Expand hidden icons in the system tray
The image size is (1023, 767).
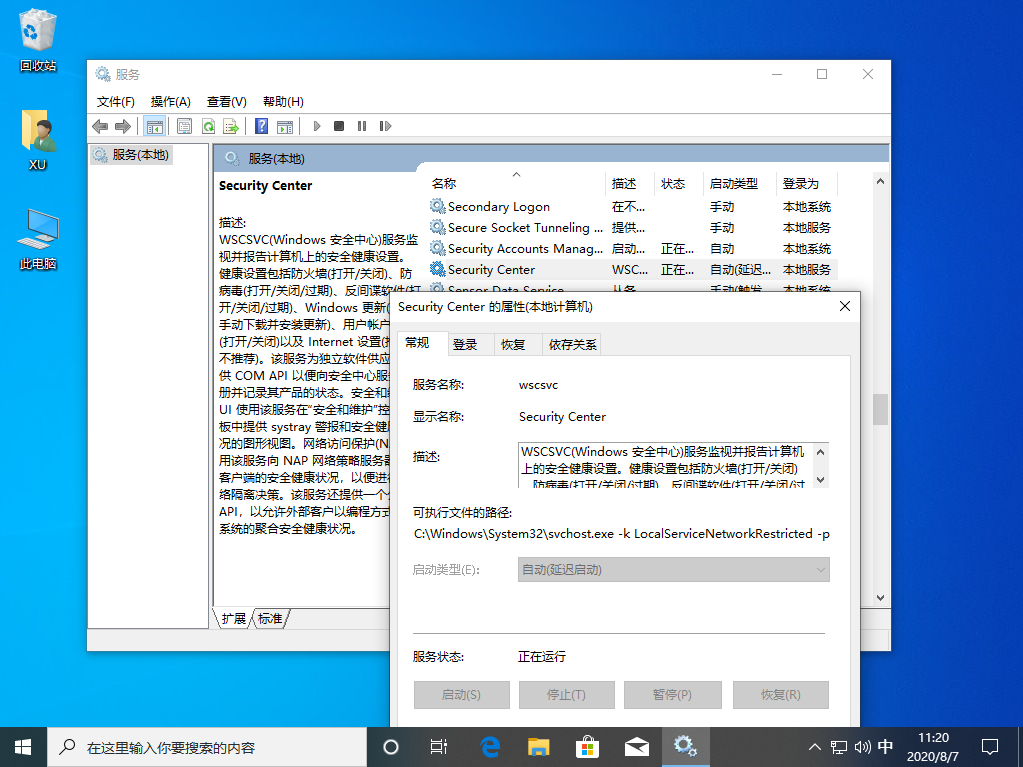point(814,746)
